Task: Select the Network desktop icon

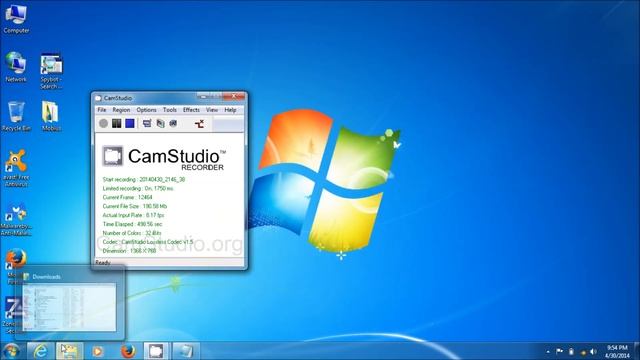Action: point(16,67)
